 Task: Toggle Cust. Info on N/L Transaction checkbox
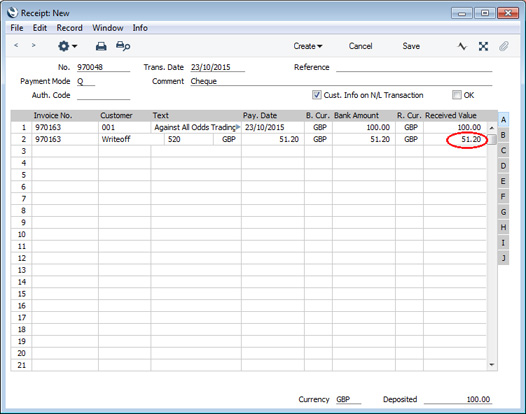316,95
